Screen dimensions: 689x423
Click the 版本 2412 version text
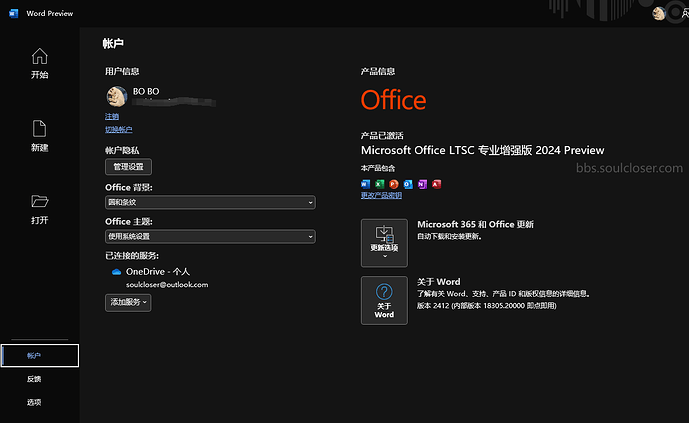pyautogui.click(x=486, y=306)
